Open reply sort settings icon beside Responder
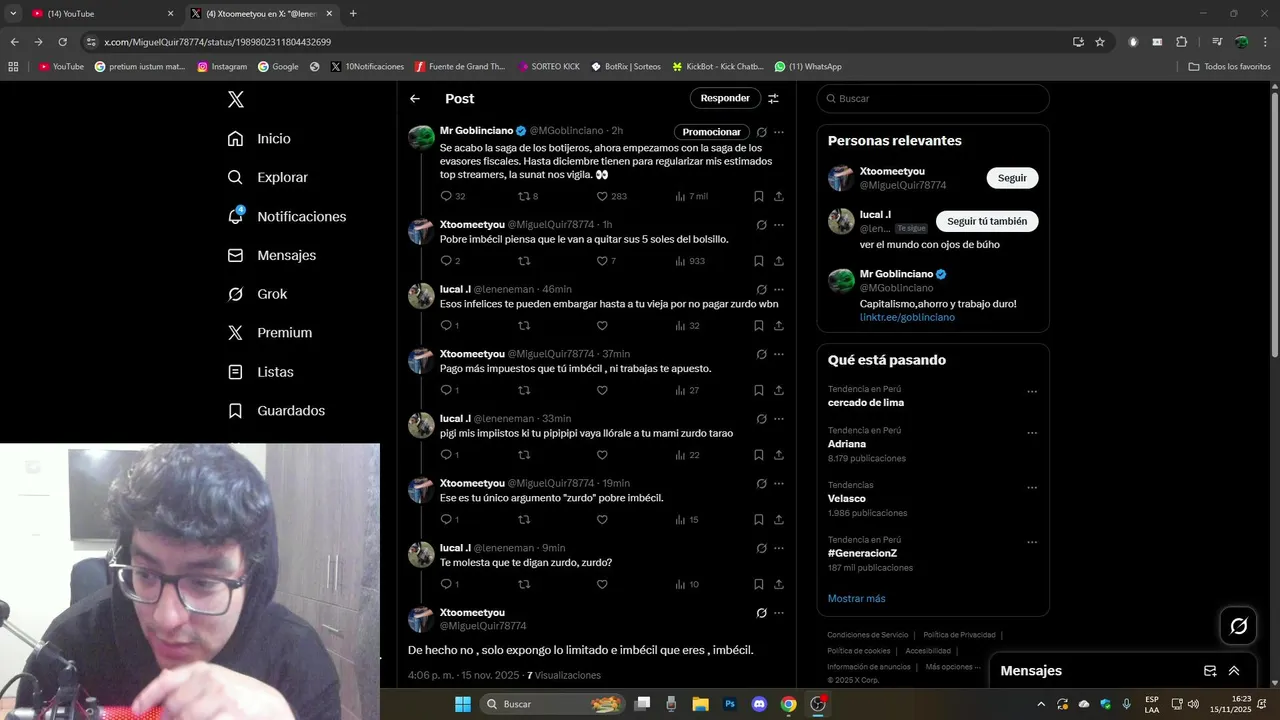The width and height of the screenshot is (1280, 720). coord(773,98)
